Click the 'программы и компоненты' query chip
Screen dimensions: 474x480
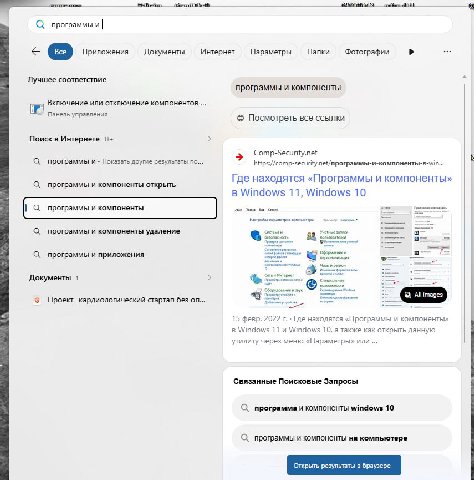[x=288, y=88]
